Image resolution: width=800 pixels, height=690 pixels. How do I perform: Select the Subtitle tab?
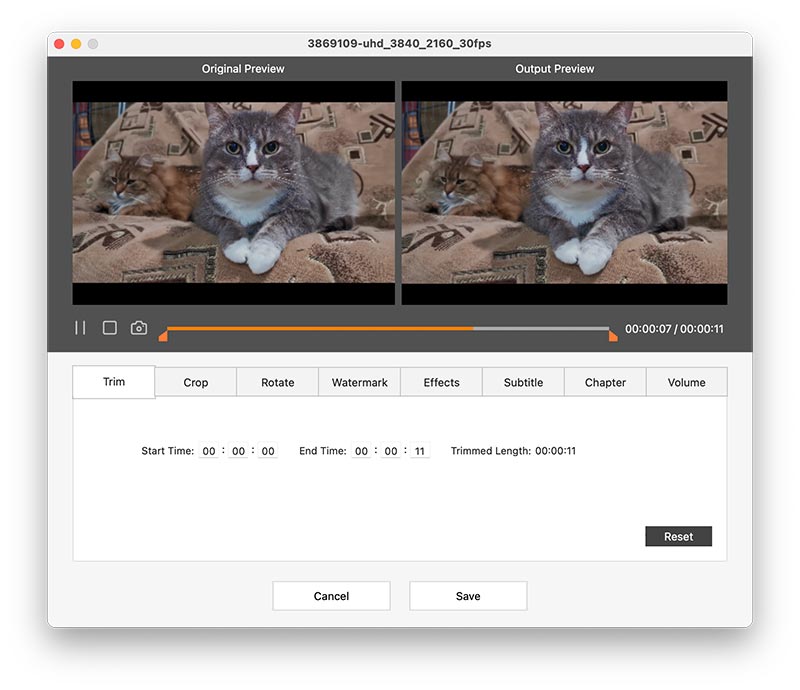point(523,382)
